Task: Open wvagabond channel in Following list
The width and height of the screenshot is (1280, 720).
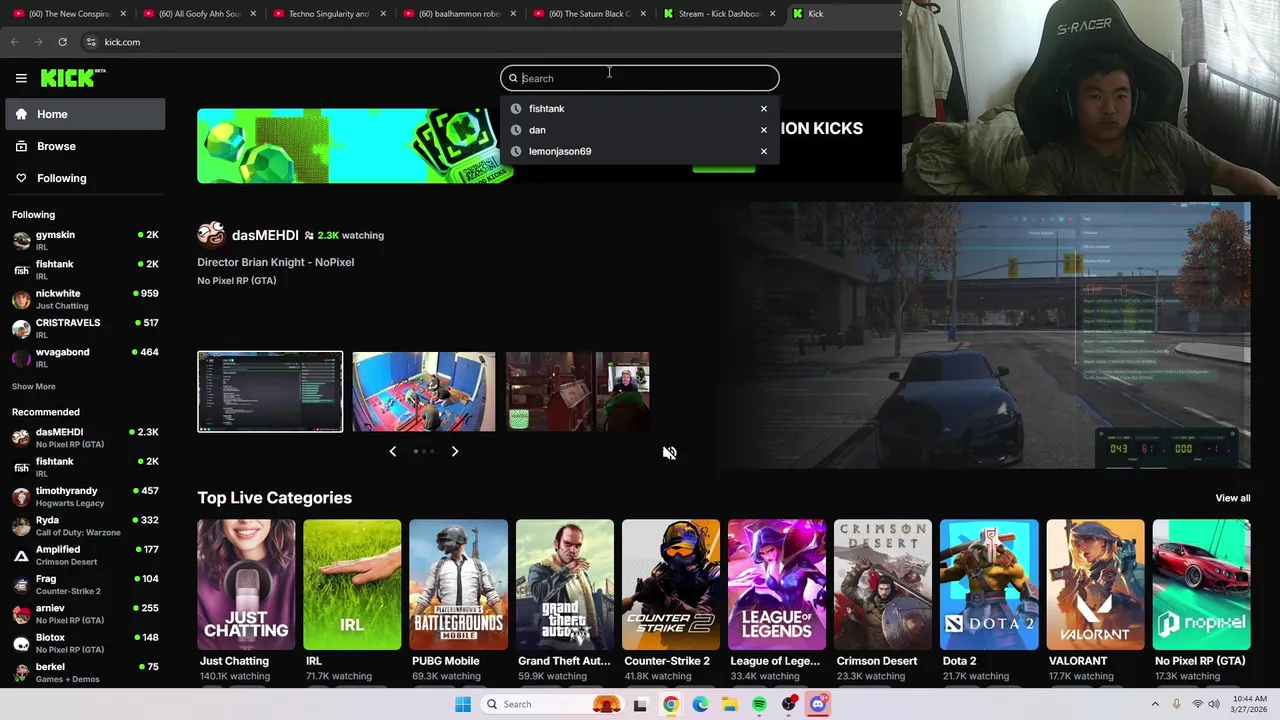Action: tap(85, 357)
